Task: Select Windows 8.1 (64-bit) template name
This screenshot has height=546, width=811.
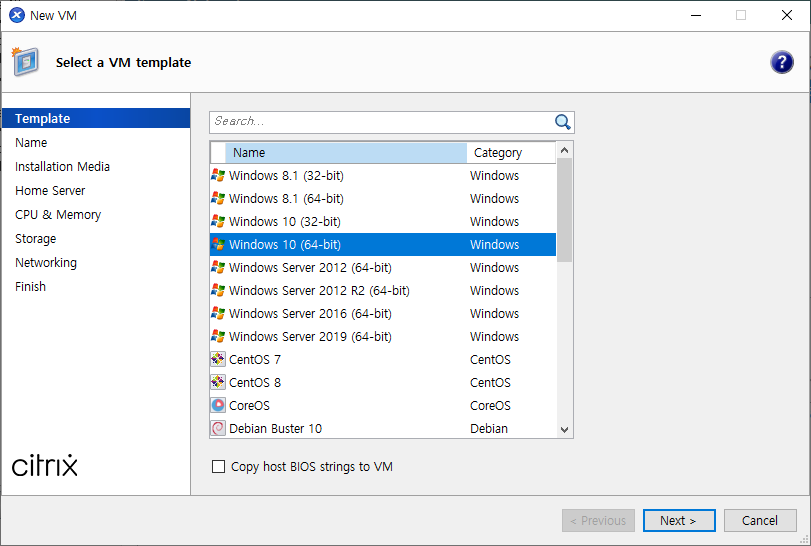Action: (286, 199)
